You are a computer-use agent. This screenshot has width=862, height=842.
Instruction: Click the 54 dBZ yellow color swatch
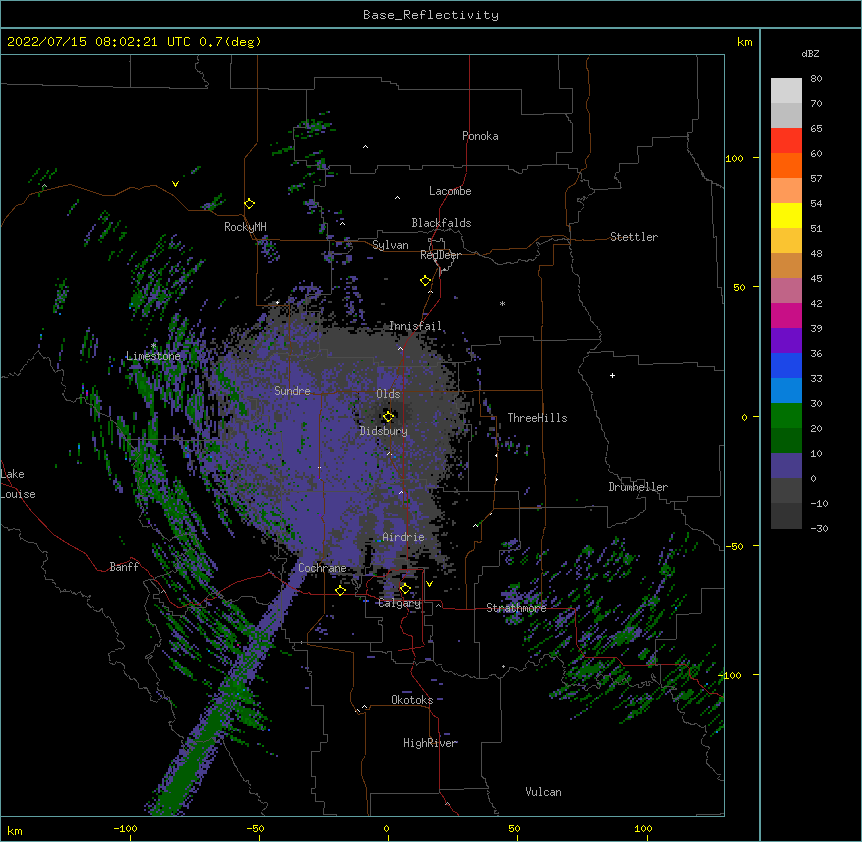786,215
